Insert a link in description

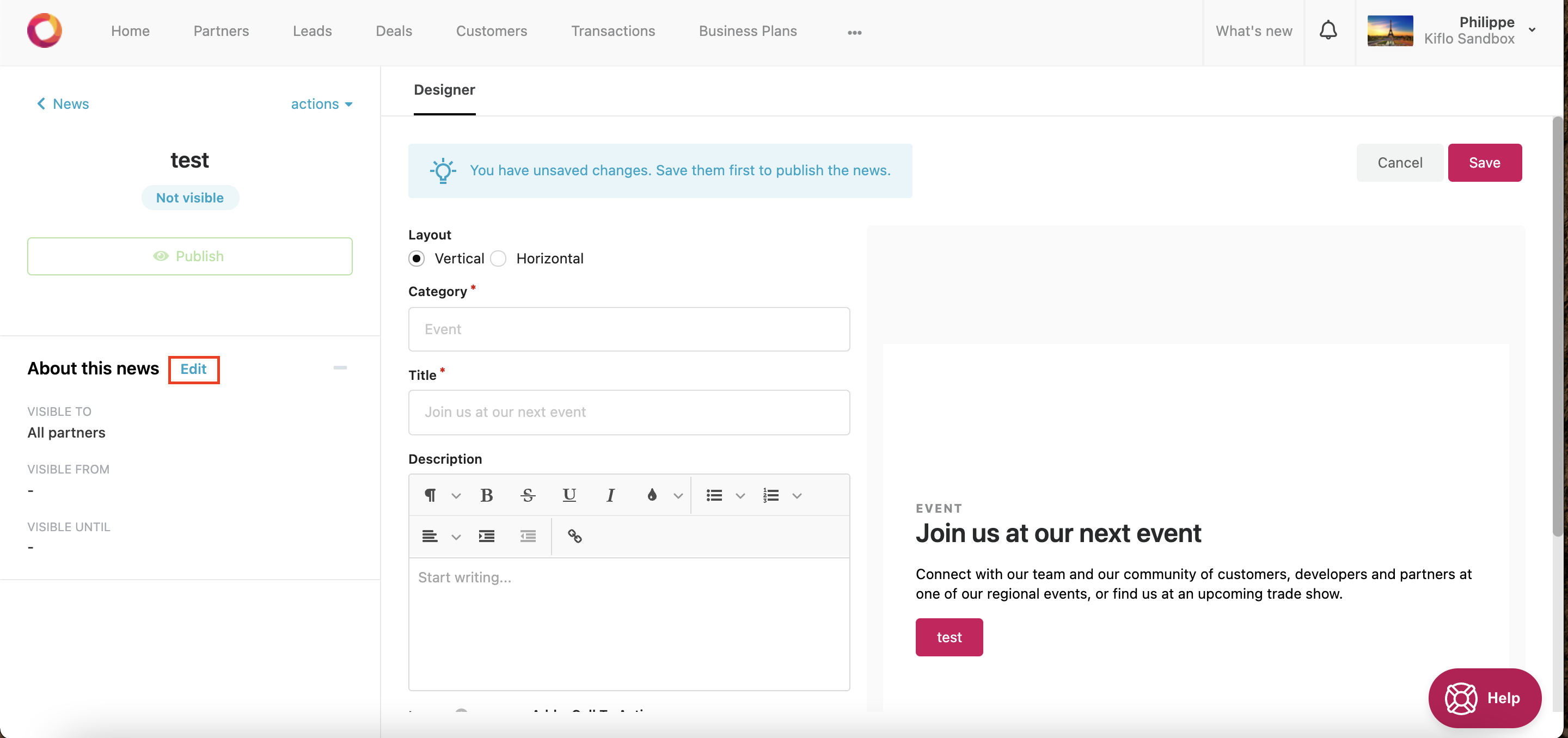coord(574,536)
